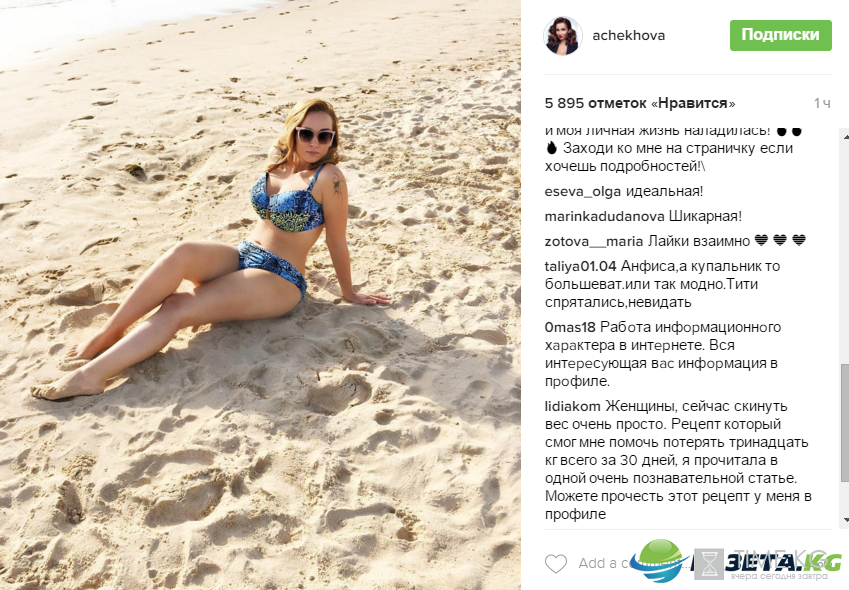Like the post with heart icon
Image resolution: width=849 pixels, height=590 pixels.
[556, 563]
